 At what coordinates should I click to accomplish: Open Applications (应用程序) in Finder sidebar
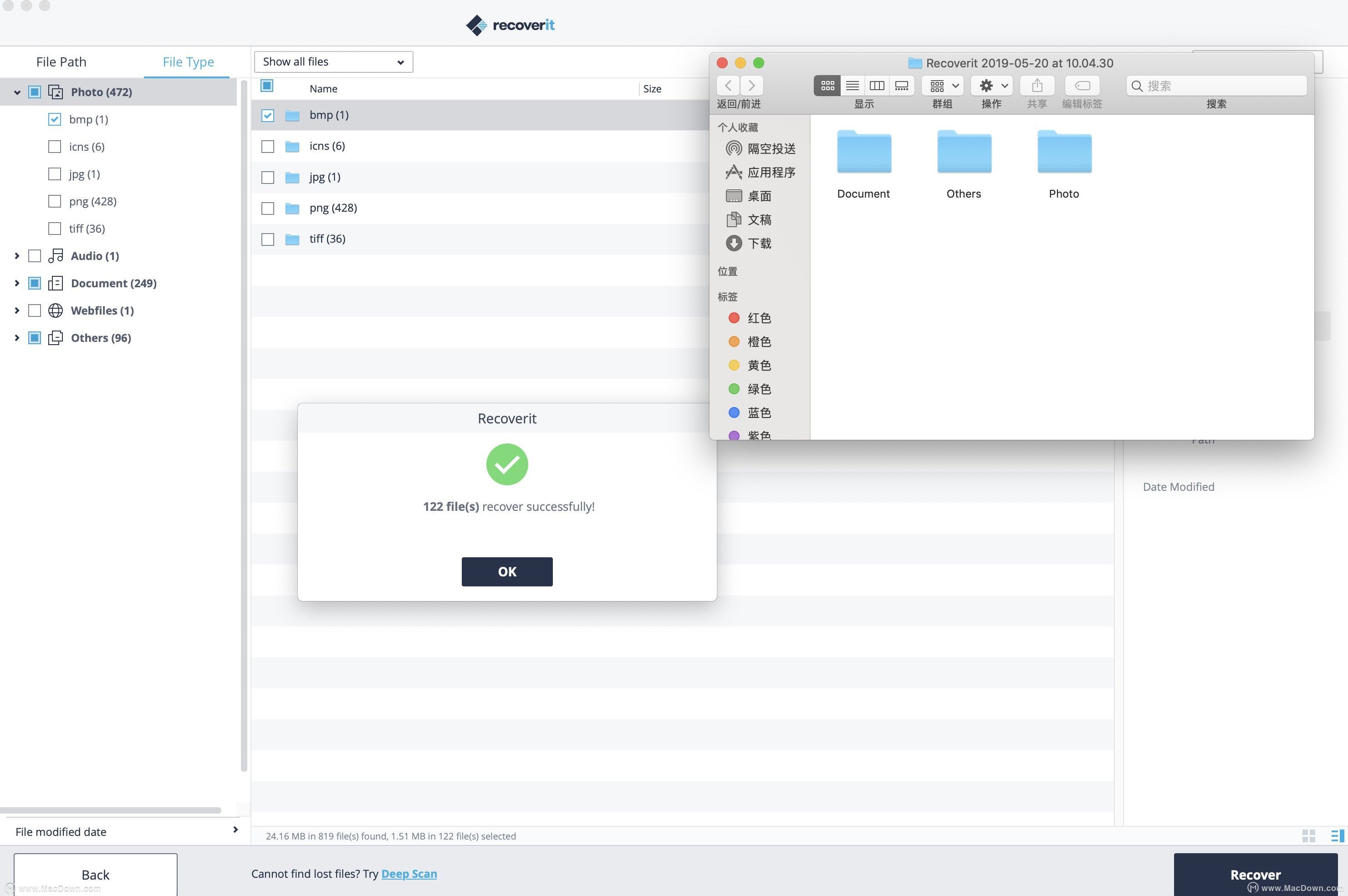pos(761,172)
